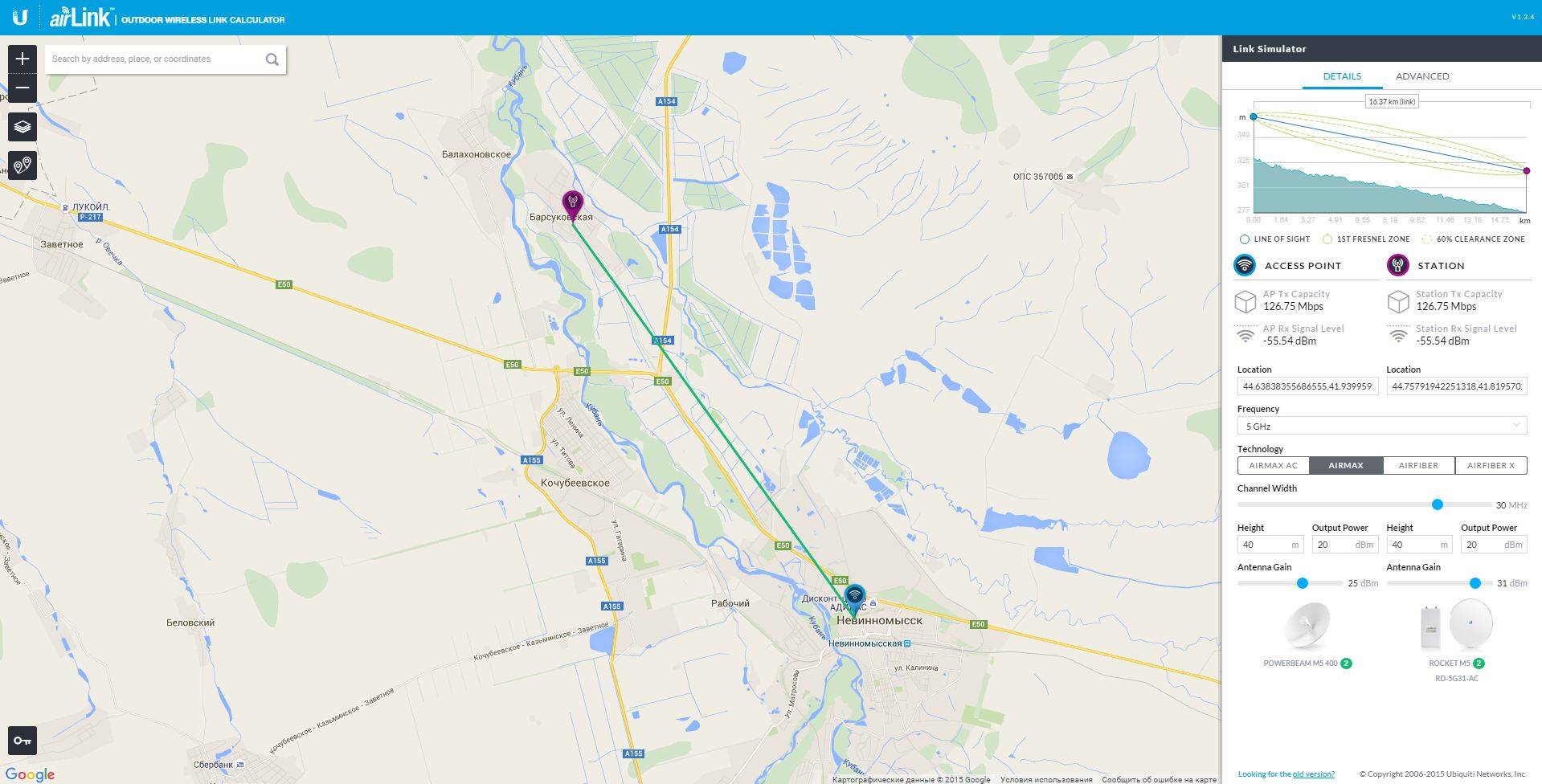
Task: Open the old version link
Action: [1314, 774]
